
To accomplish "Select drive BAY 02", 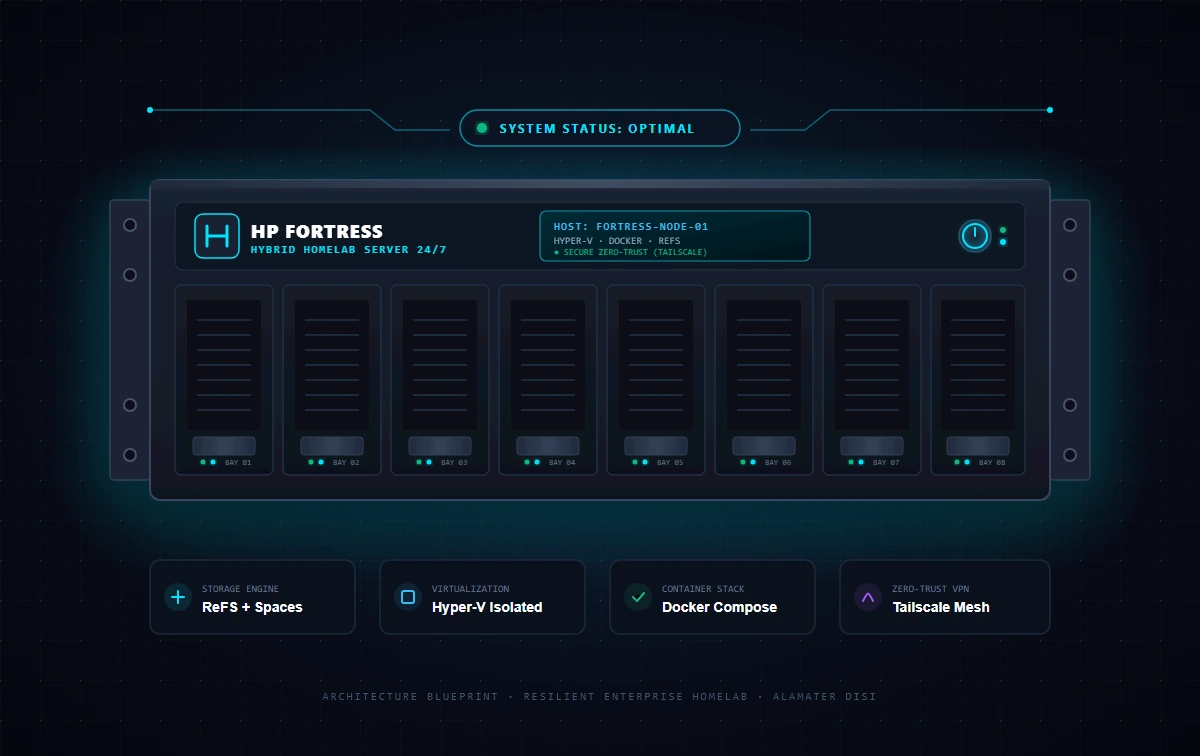I will 332,380.
